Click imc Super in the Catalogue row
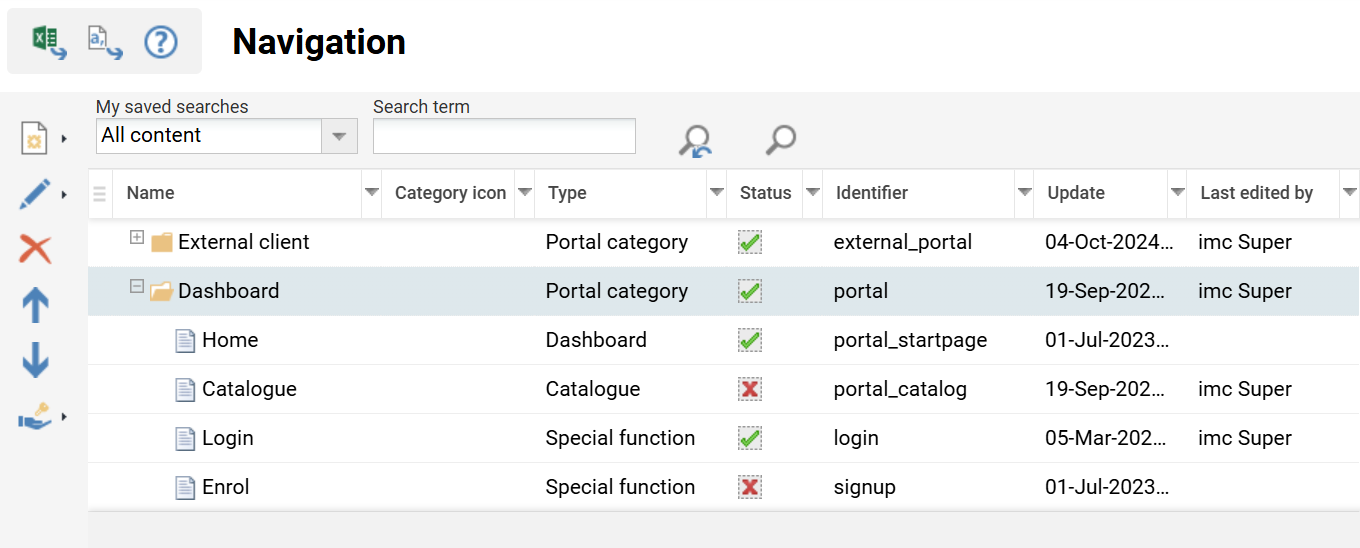This screenshot has width=1360, height=548. point(1245,389)
